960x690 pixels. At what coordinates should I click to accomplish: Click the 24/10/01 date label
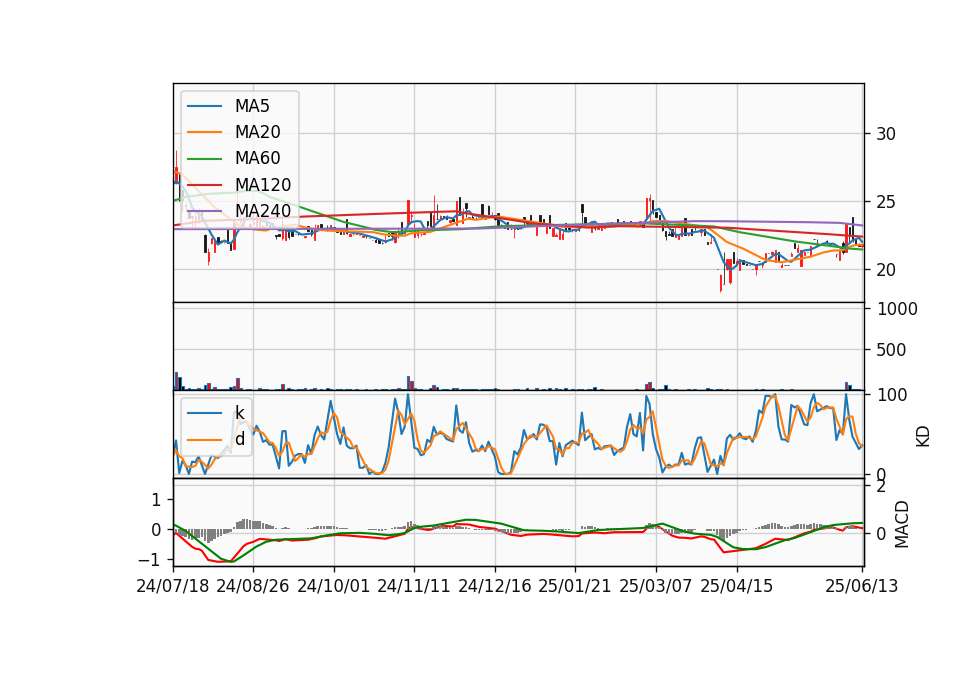(x=334, y=586)
